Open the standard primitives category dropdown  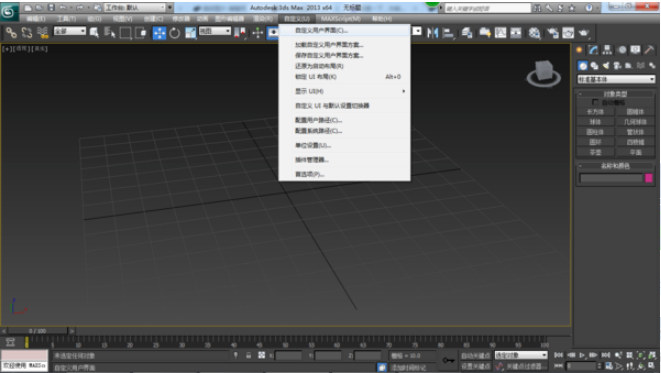(x=616, y=79)
